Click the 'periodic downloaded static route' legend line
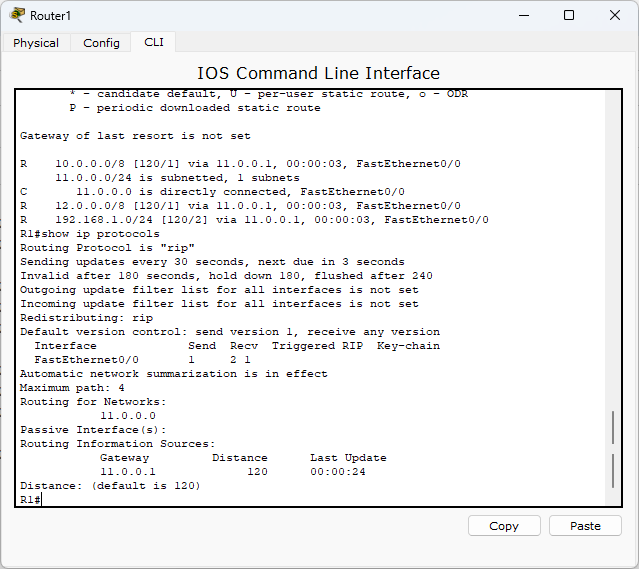639x569 pixels. click(x=195, y=108)
